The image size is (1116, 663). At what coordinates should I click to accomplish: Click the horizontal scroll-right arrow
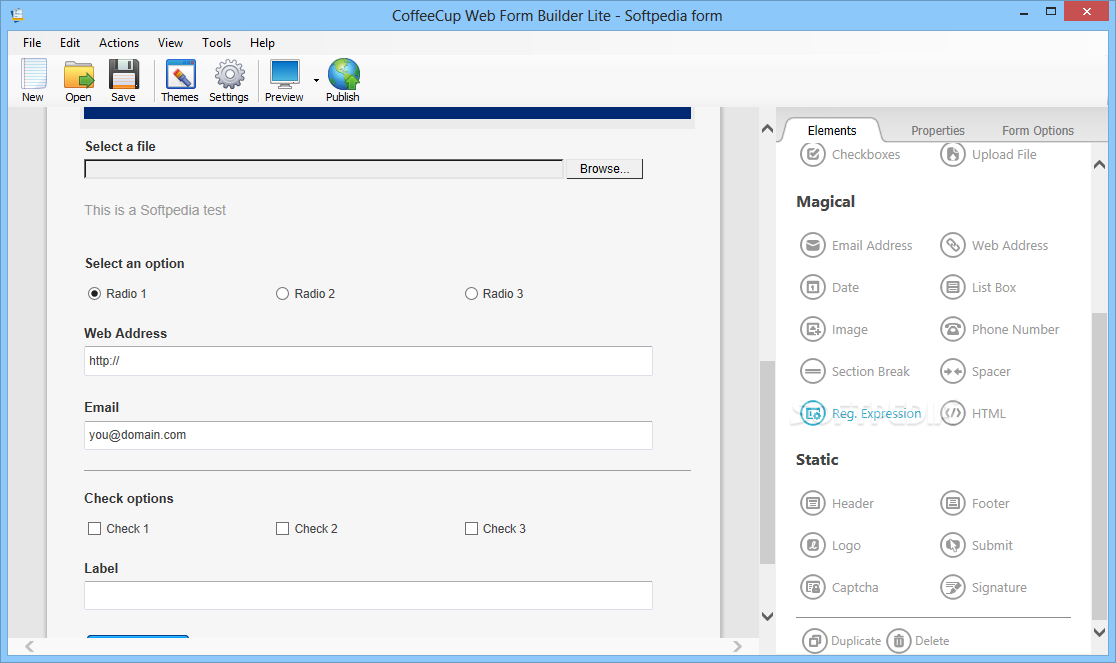click(737, 646)
